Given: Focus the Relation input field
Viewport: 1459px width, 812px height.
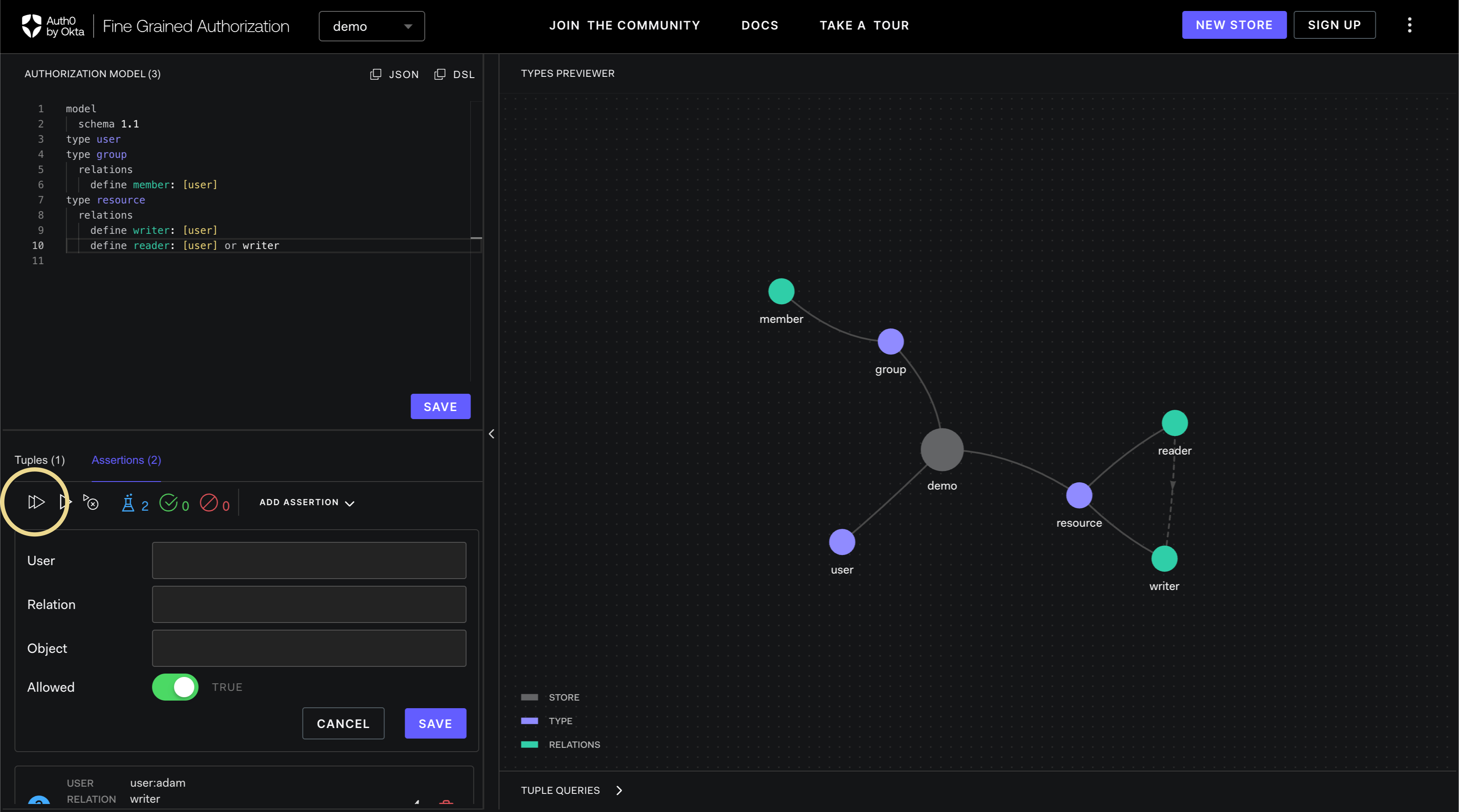Looking at the screenshot, I should point(309,604).
